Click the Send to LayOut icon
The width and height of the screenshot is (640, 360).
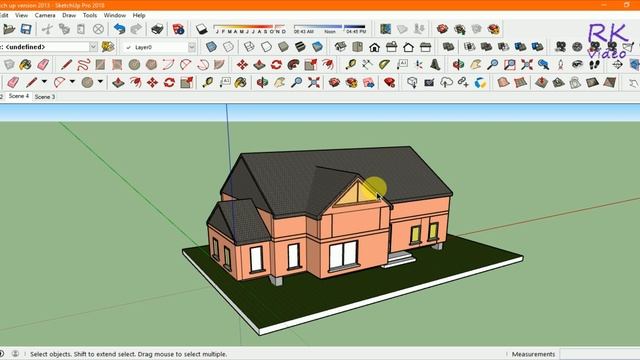point(369,82)
